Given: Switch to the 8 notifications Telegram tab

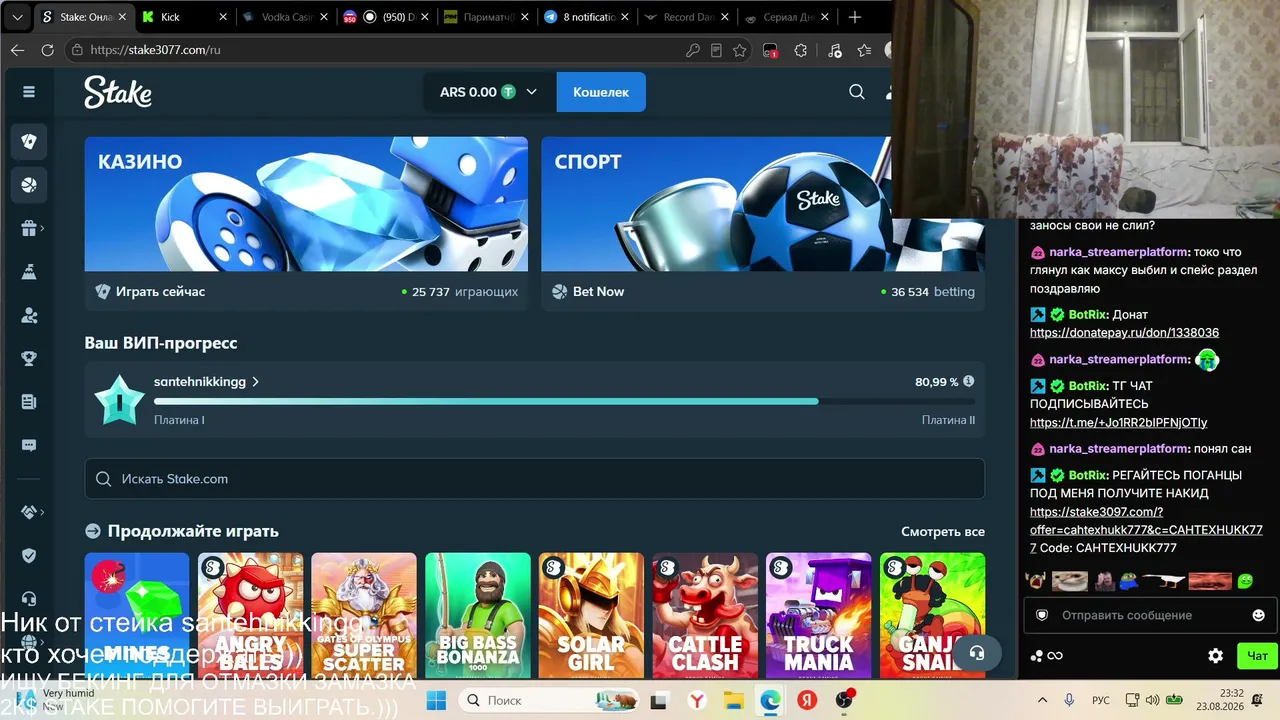Looking at the screenshot, I should tap(588, 17).
